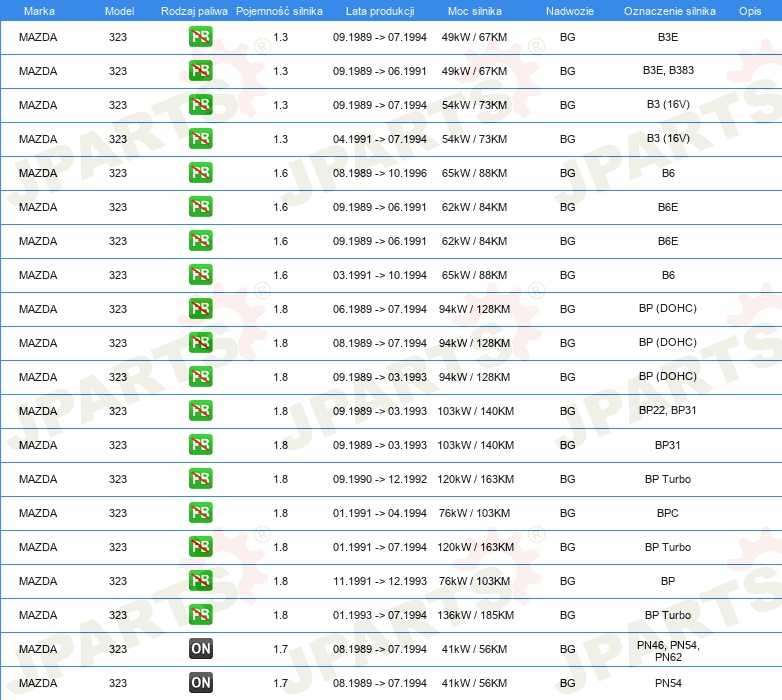This screenshot has height=700, width=782.
Task: Select the BP Turbo code in the 136kW row
Action: [x=668, y=615]
